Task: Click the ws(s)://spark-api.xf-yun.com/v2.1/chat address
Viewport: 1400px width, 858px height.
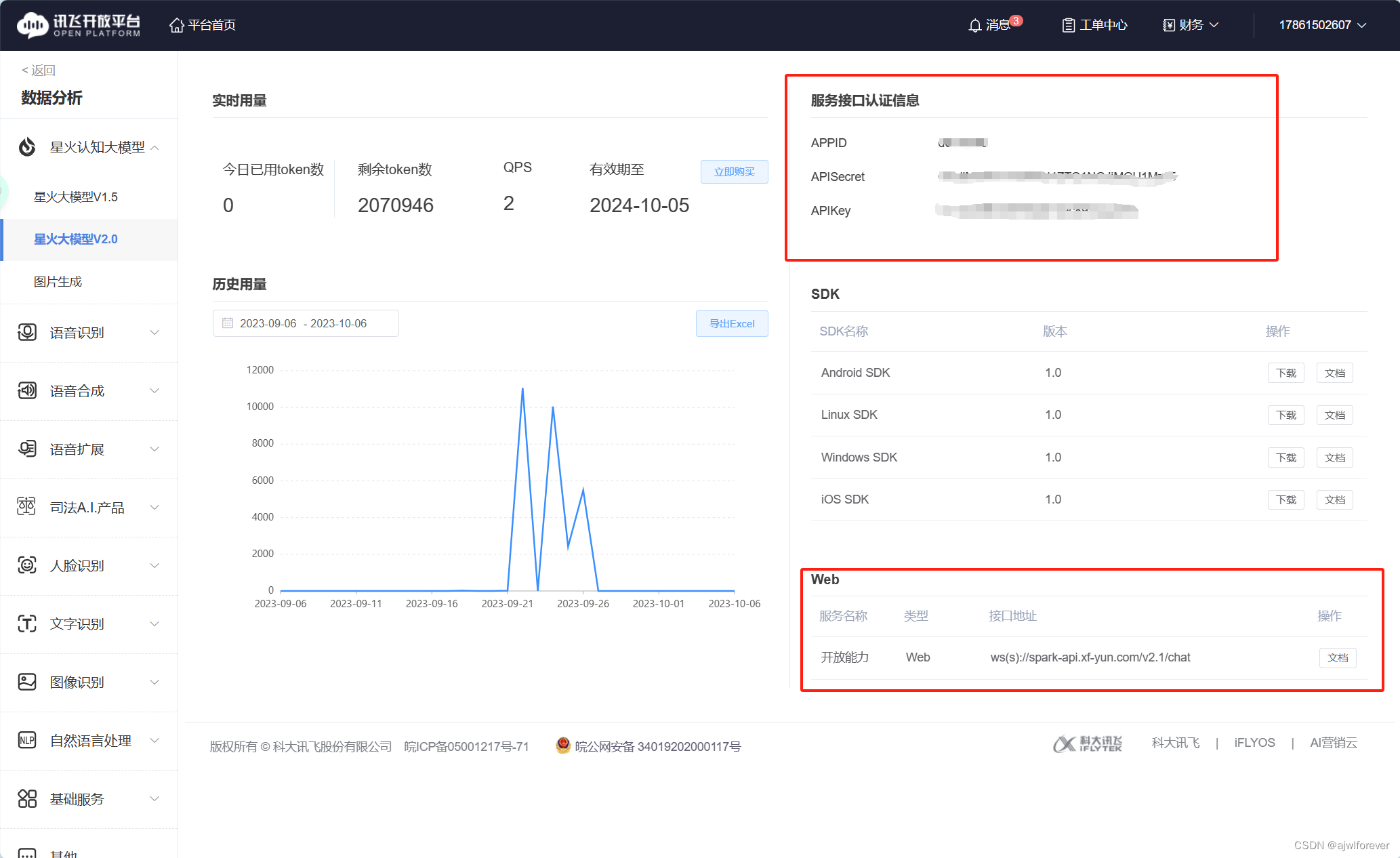Action: 1090,657
